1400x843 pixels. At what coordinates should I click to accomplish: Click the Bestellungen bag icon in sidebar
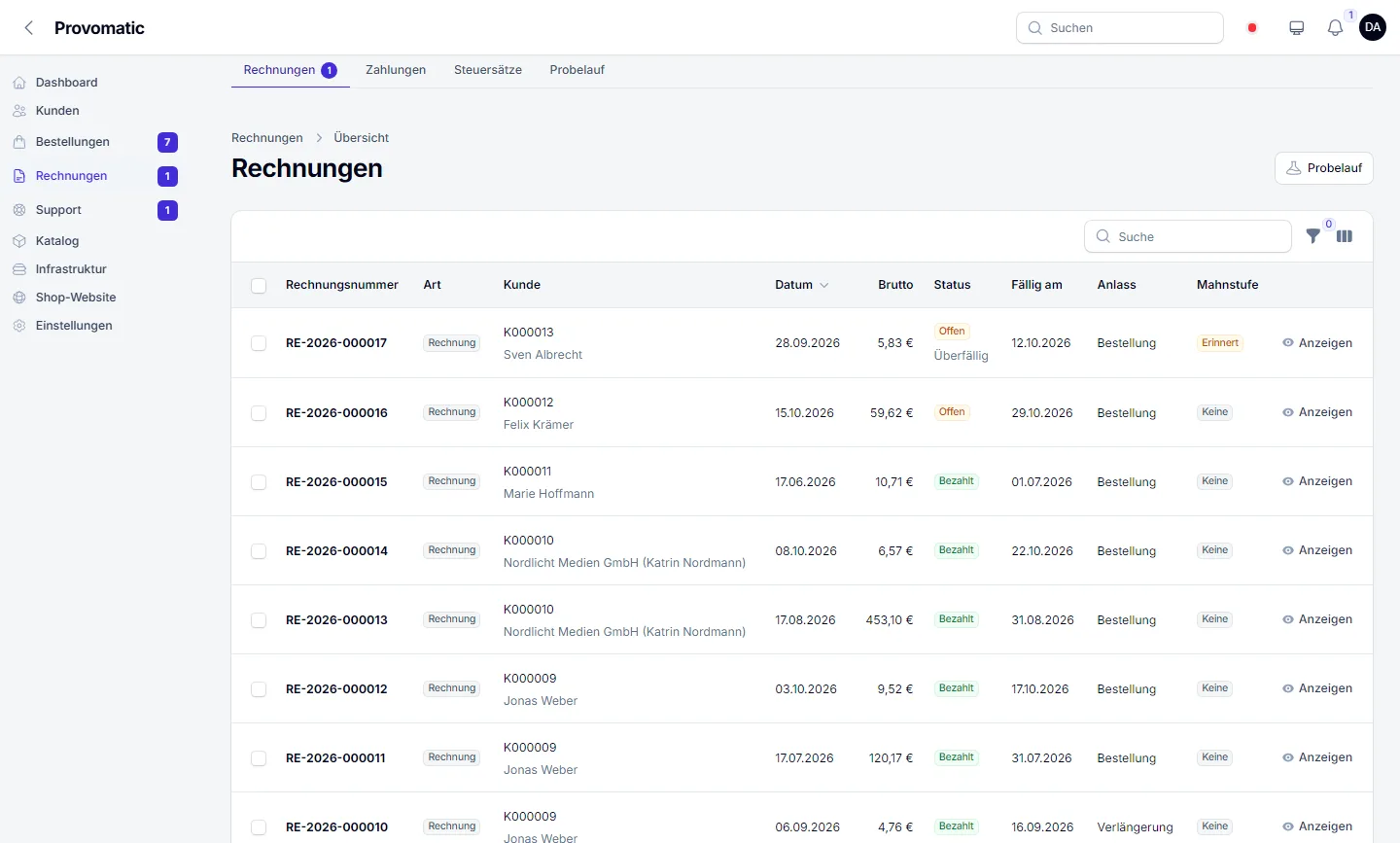click(x=19, y=142)
